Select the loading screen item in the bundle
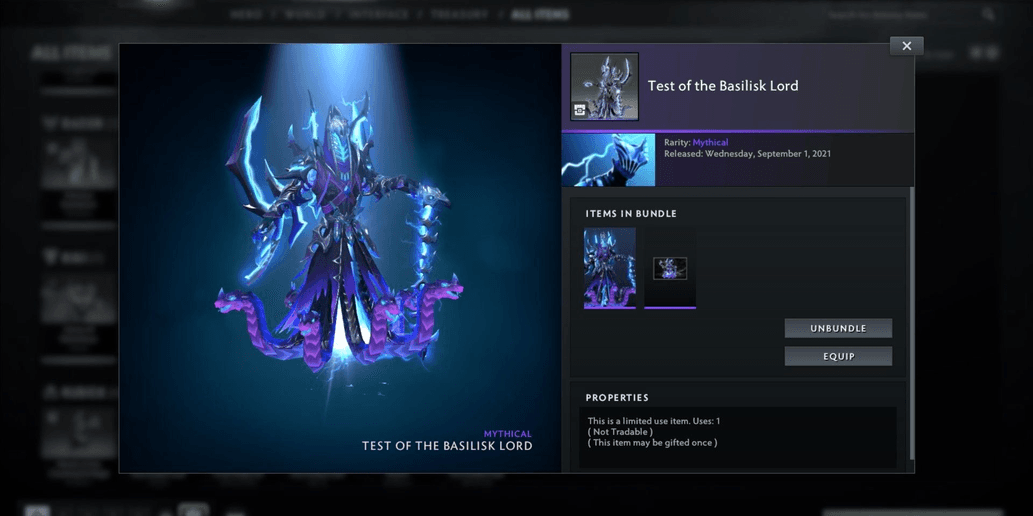This screenshot has height=516, width=1033. (670, 268)
